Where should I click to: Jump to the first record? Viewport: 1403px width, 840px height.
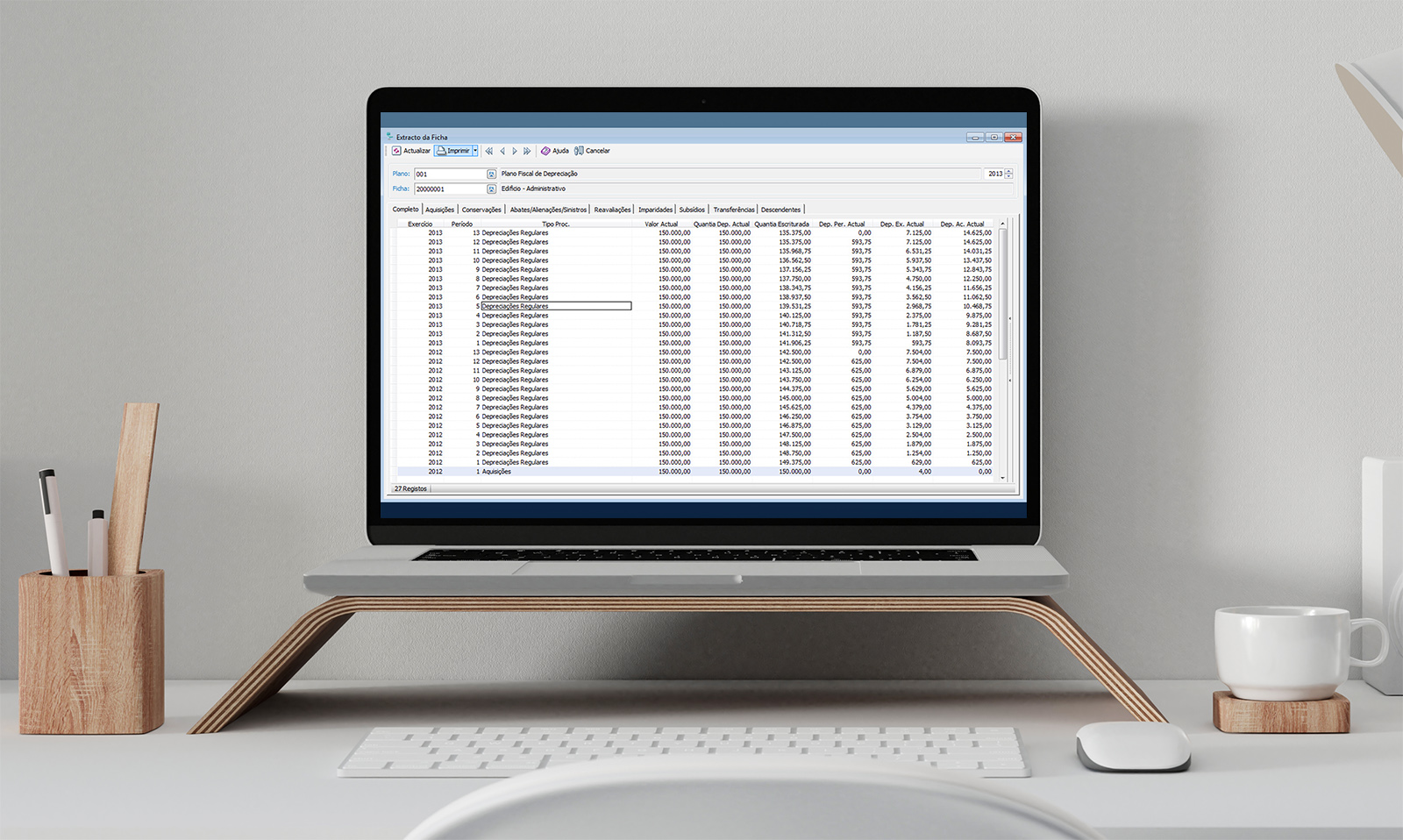489,151
